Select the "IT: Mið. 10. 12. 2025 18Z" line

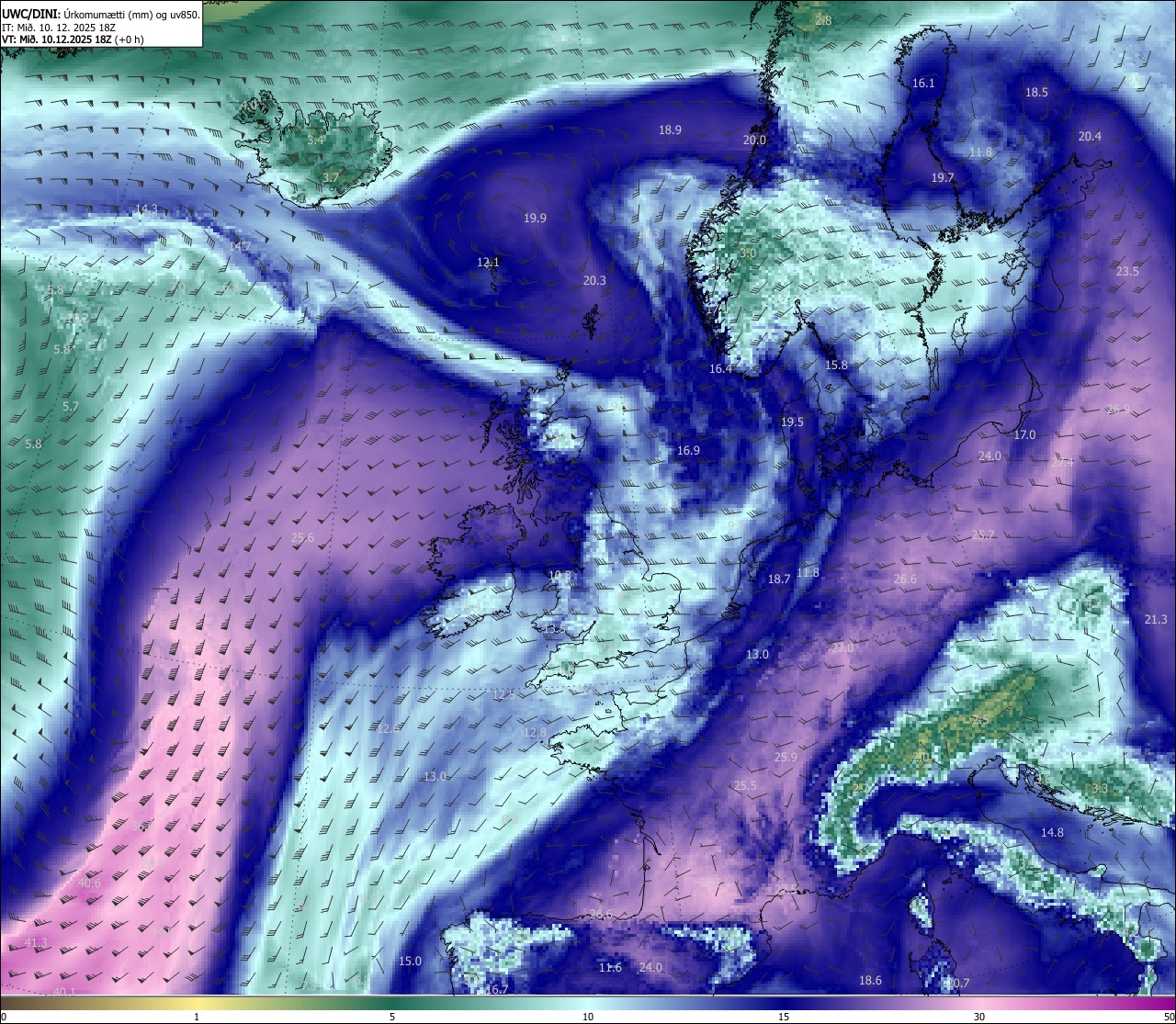point(59,28)
